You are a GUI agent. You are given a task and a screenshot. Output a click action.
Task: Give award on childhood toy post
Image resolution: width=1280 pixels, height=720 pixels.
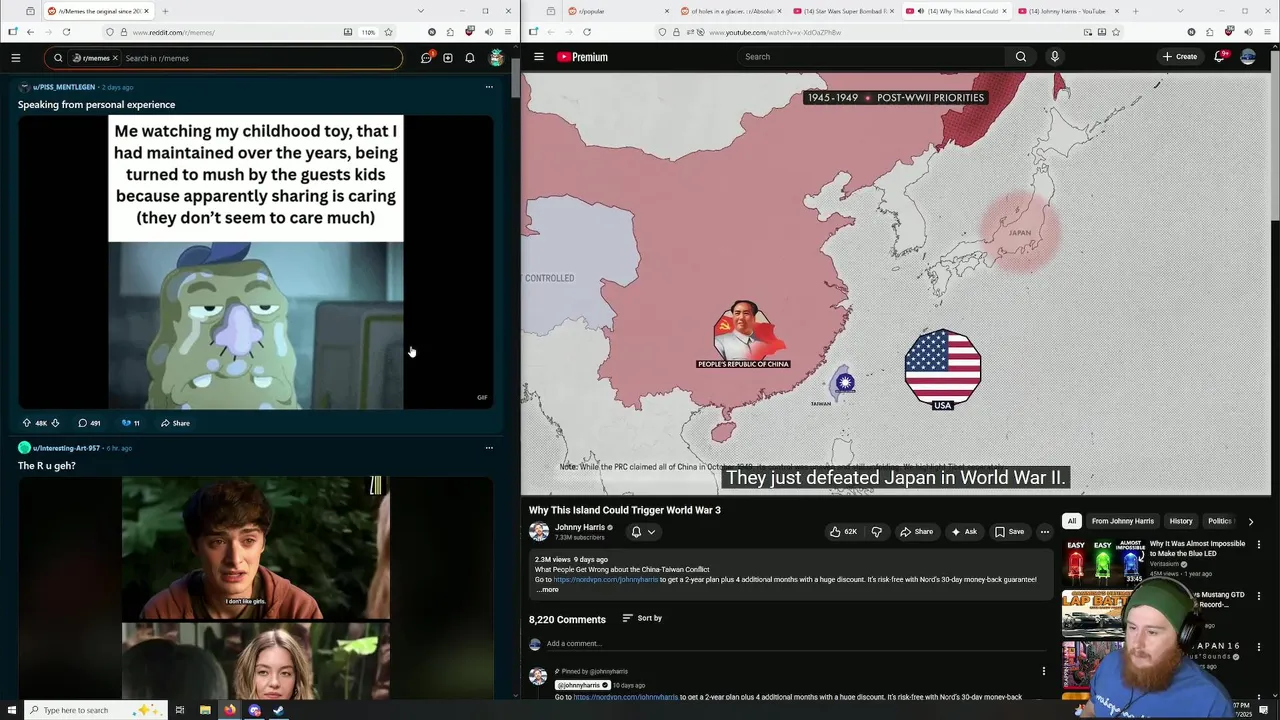pos(130,423)
